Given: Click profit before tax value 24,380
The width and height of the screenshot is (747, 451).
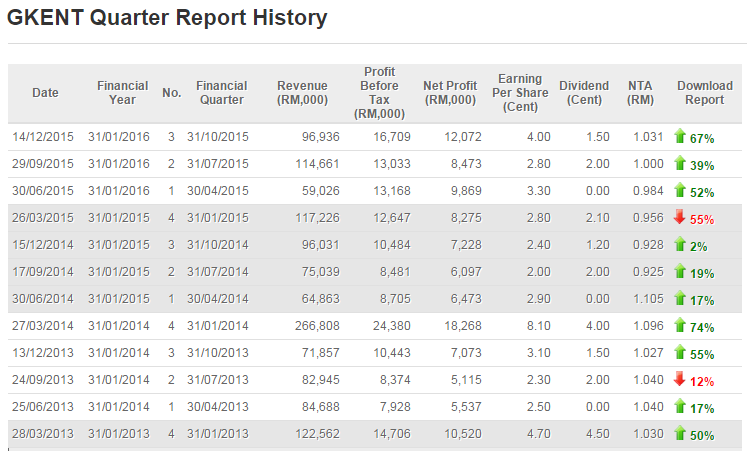Looking at the screenshot, I should point(392,326).
